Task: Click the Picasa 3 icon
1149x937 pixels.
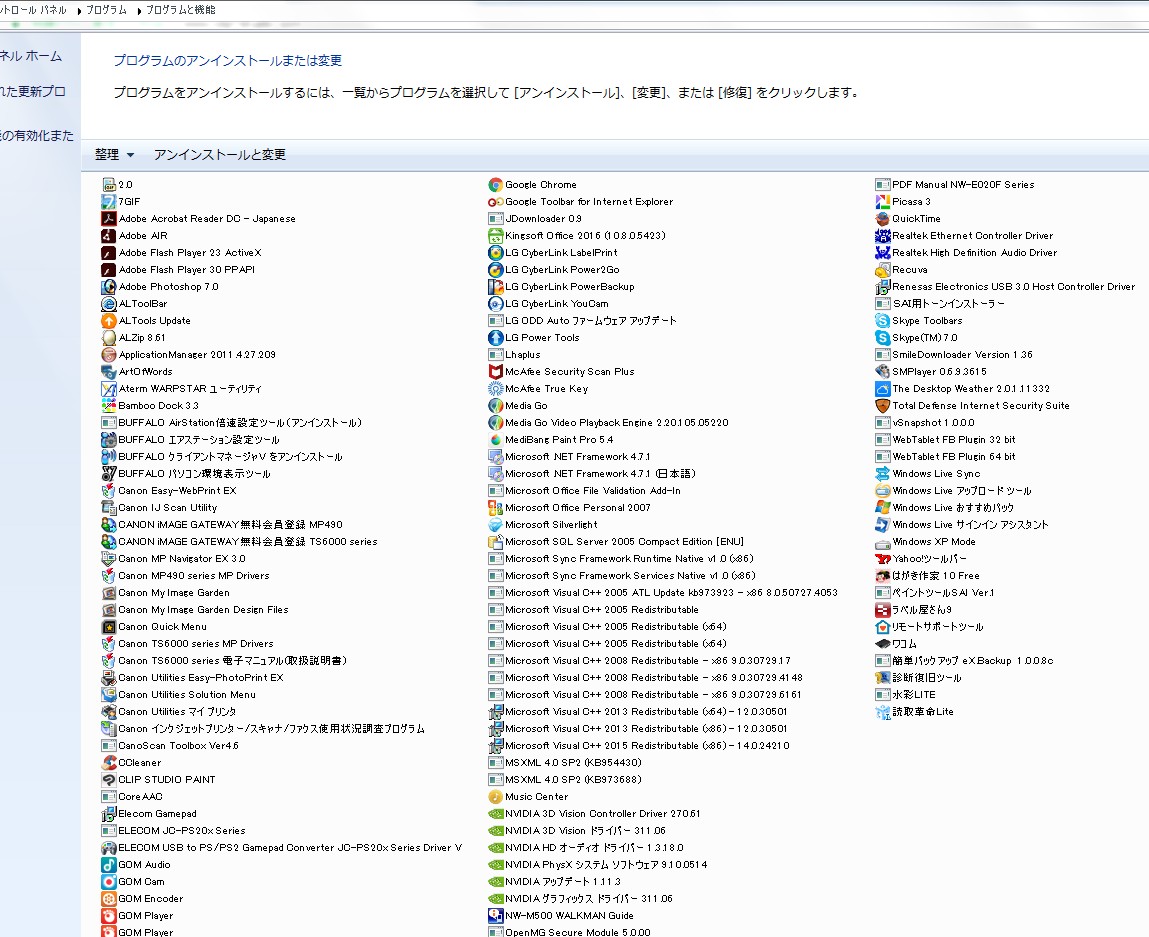Action: coord(882,201)
